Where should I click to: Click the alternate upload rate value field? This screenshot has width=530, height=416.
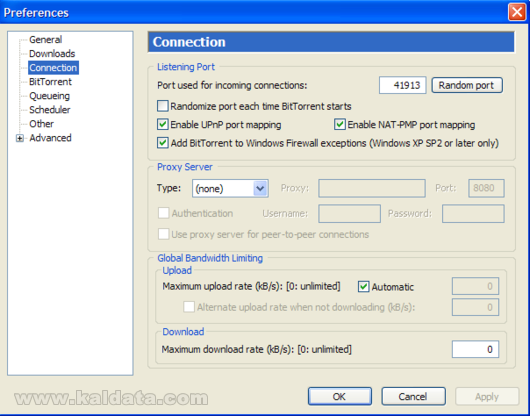(x=475, y=307)
